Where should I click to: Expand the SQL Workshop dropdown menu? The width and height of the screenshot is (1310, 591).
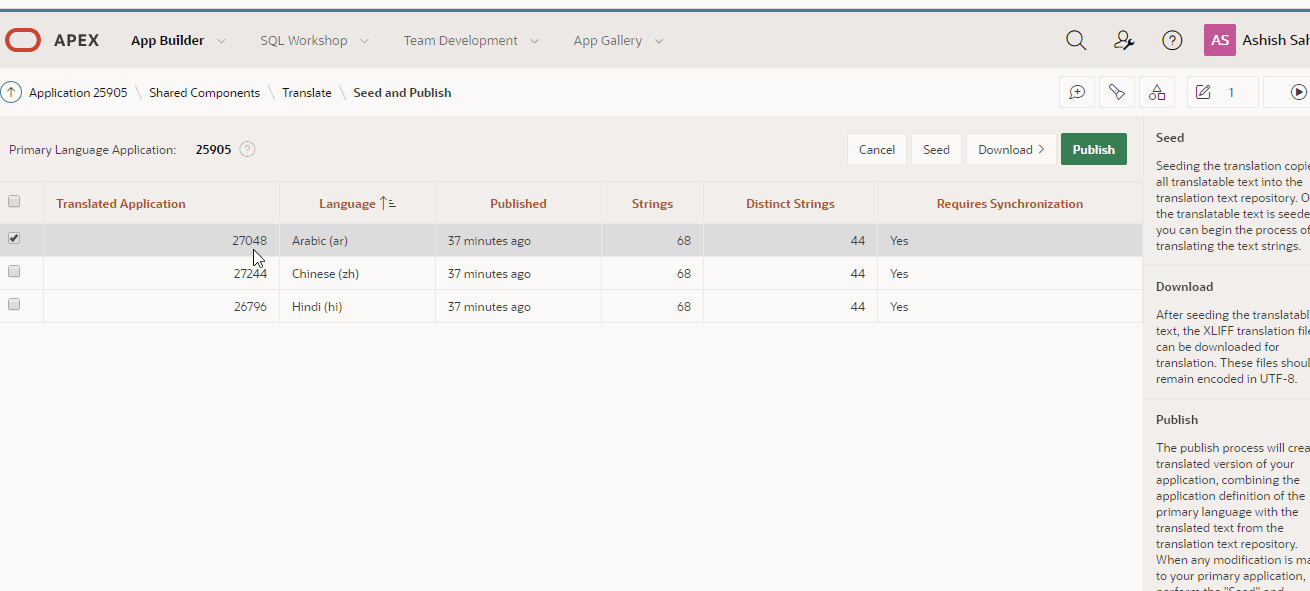point(364,41)
